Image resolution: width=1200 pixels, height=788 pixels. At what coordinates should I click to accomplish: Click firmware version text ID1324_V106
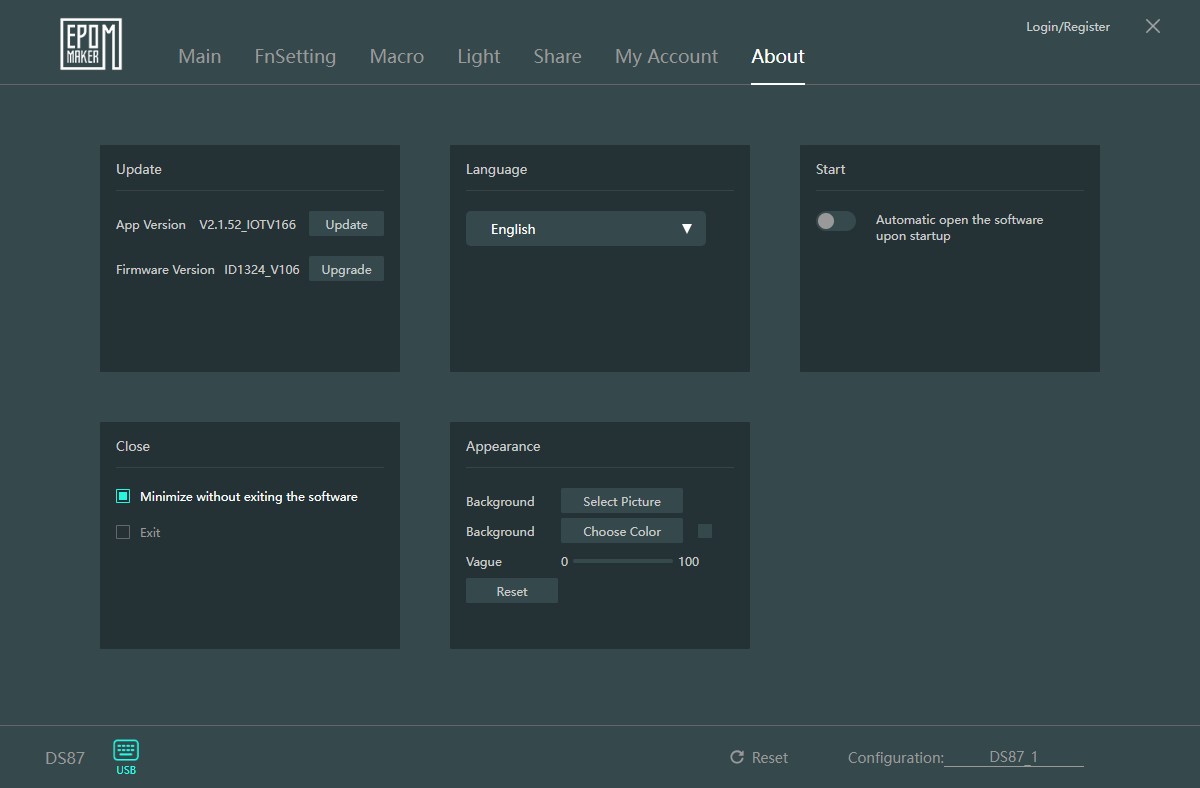pyautogui.click(x=262, y=270)
